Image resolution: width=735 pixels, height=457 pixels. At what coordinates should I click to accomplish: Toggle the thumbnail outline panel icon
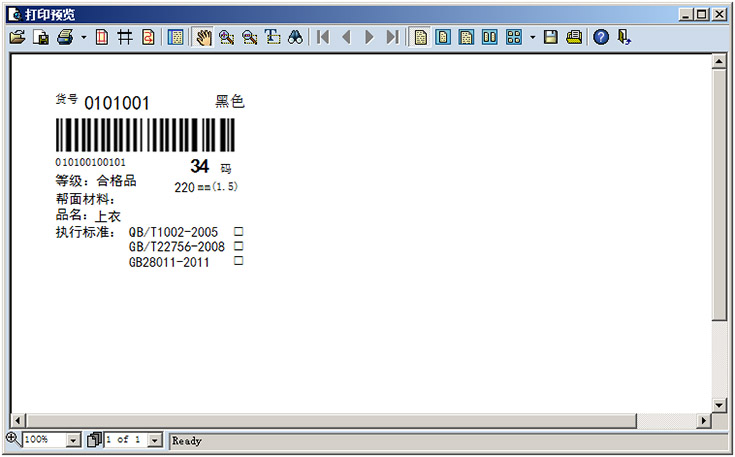[x=175, y=37]
